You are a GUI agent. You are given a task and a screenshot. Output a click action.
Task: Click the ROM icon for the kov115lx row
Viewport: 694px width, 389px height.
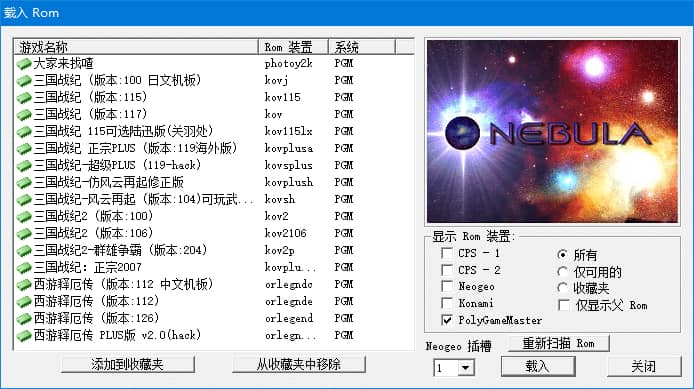[x=24, y=132]
